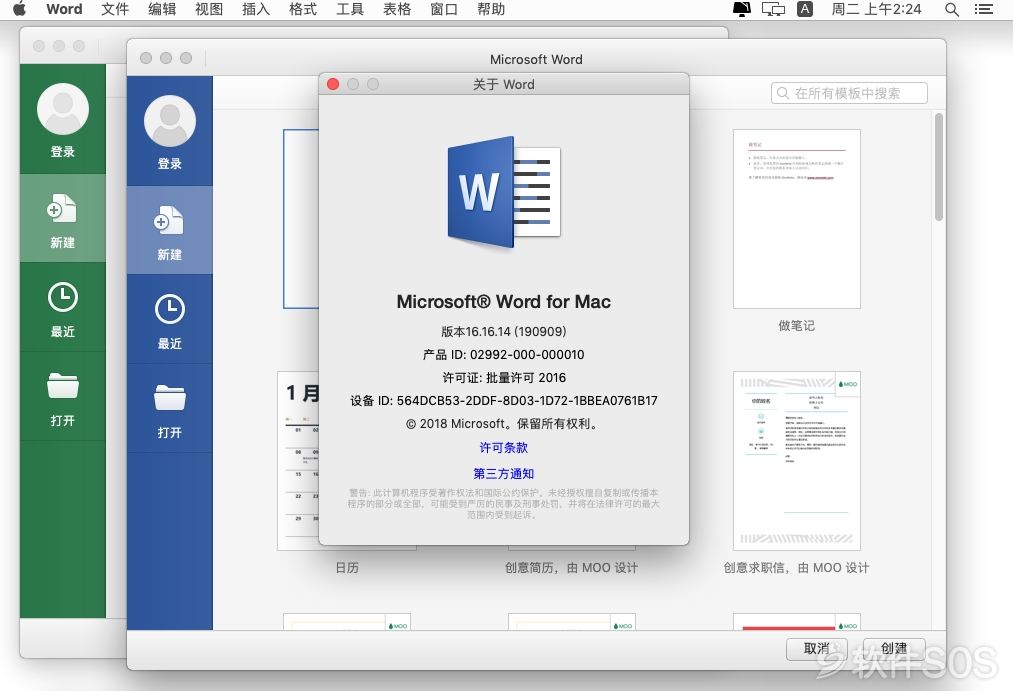Select 打开 in the blue Word sidebar
The image size is (1013, 691).
tap(170, 409)
